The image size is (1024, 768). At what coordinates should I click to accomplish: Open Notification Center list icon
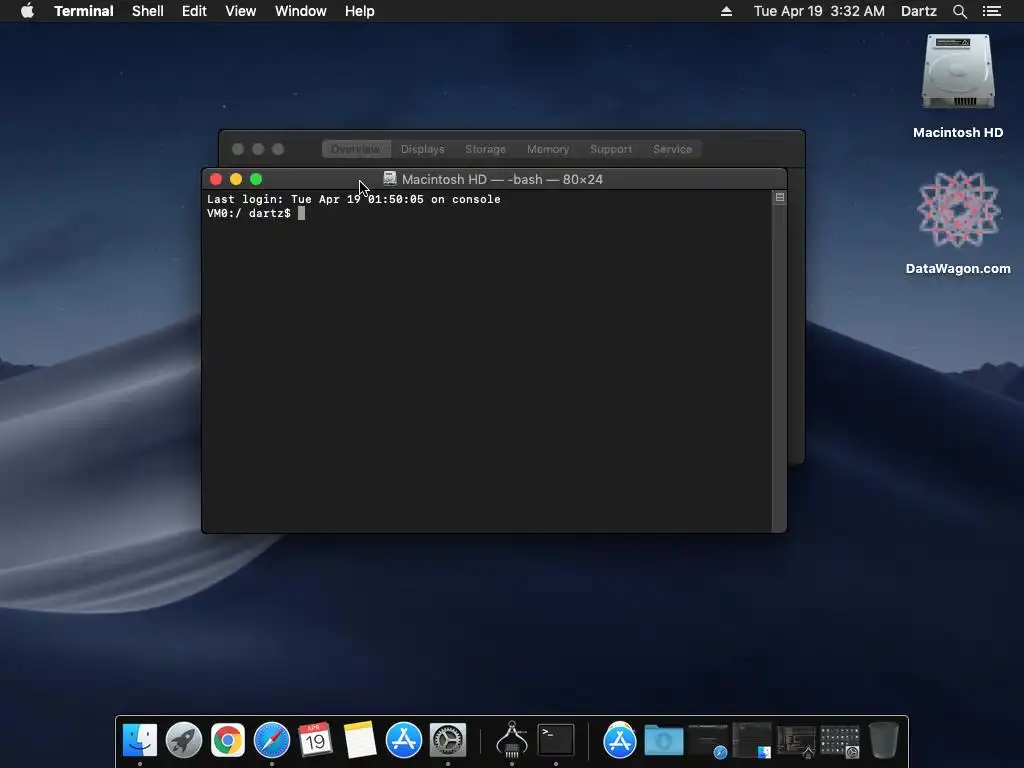click(991, 11)
